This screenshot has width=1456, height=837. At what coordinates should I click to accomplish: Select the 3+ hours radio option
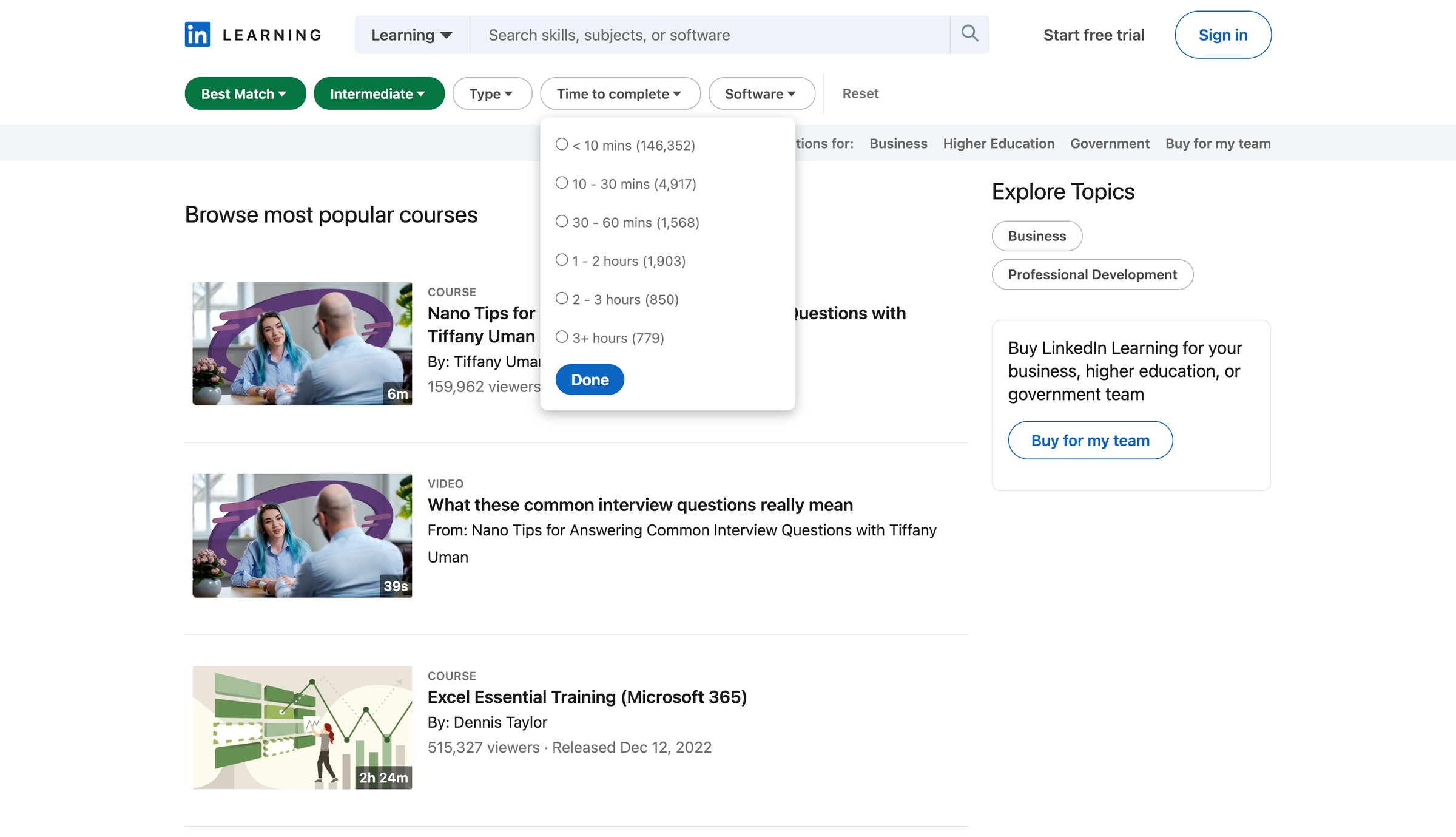(x=562, y=337)
